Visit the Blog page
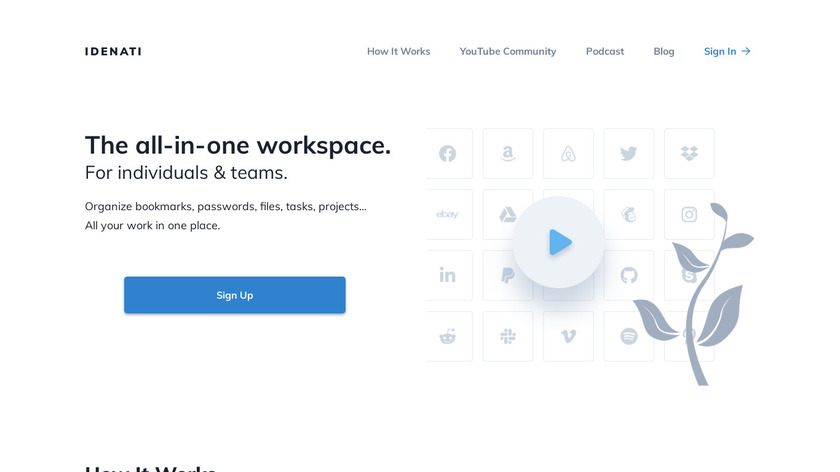 (664, 51)
